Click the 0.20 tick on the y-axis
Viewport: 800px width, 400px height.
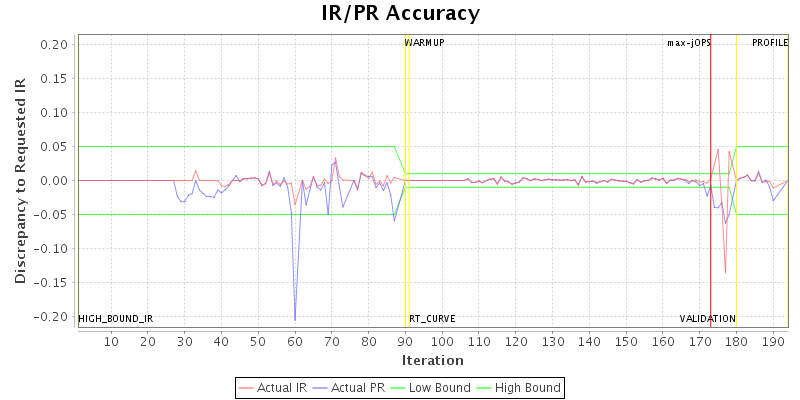click(55, 45)
